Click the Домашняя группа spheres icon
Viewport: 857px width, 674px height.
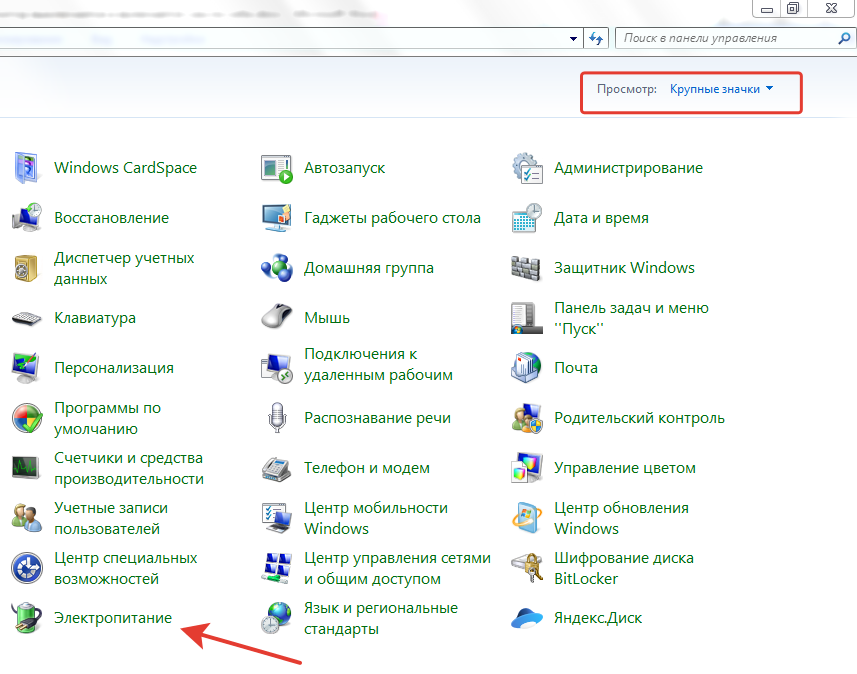(277, 268)
